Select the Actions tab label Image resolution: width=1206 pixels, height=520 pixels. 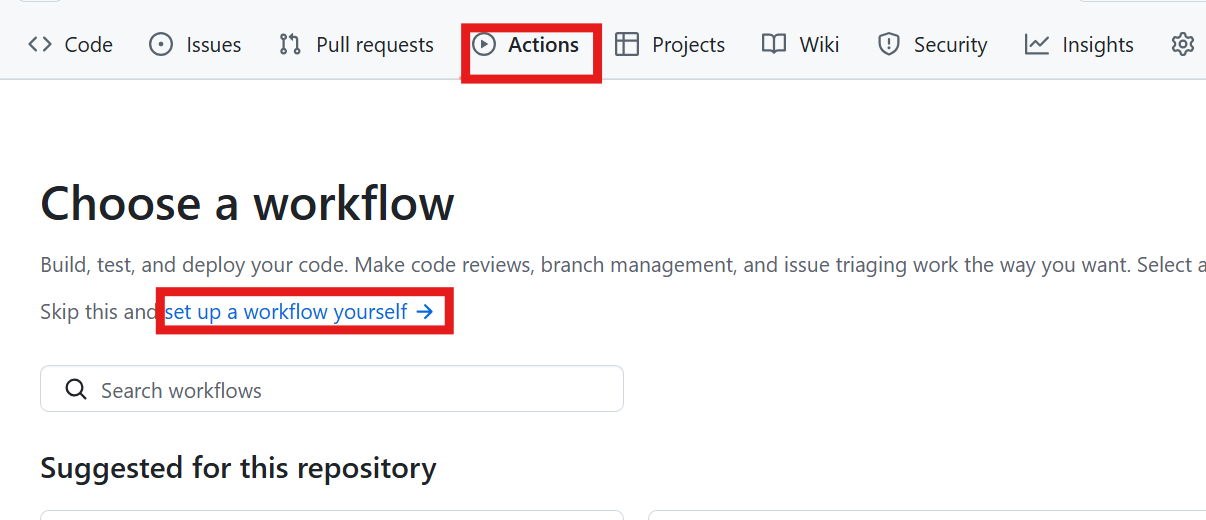[543, 45]
